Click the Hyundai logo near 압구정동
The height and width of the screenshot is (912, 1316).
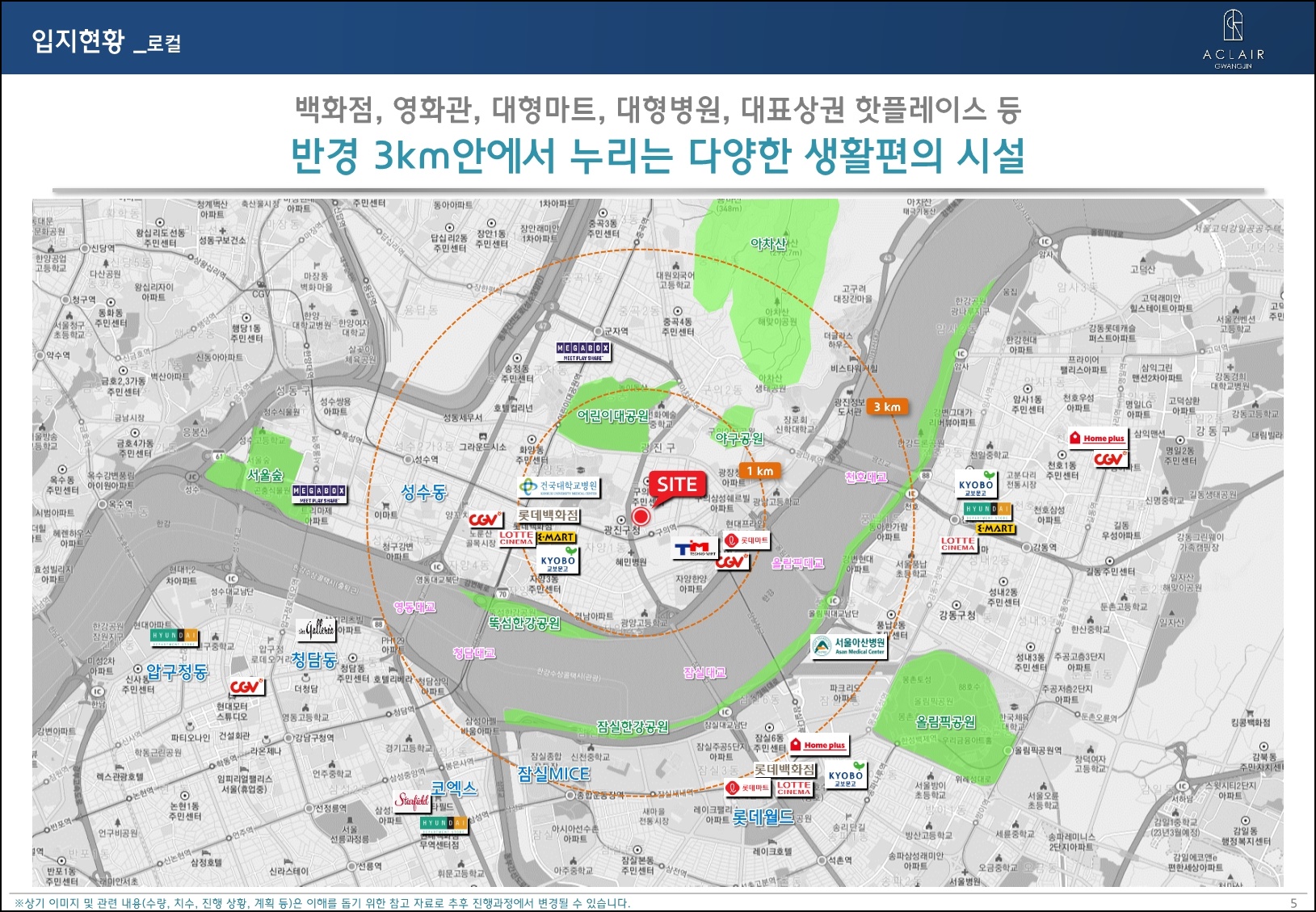[x=175, y=637]
